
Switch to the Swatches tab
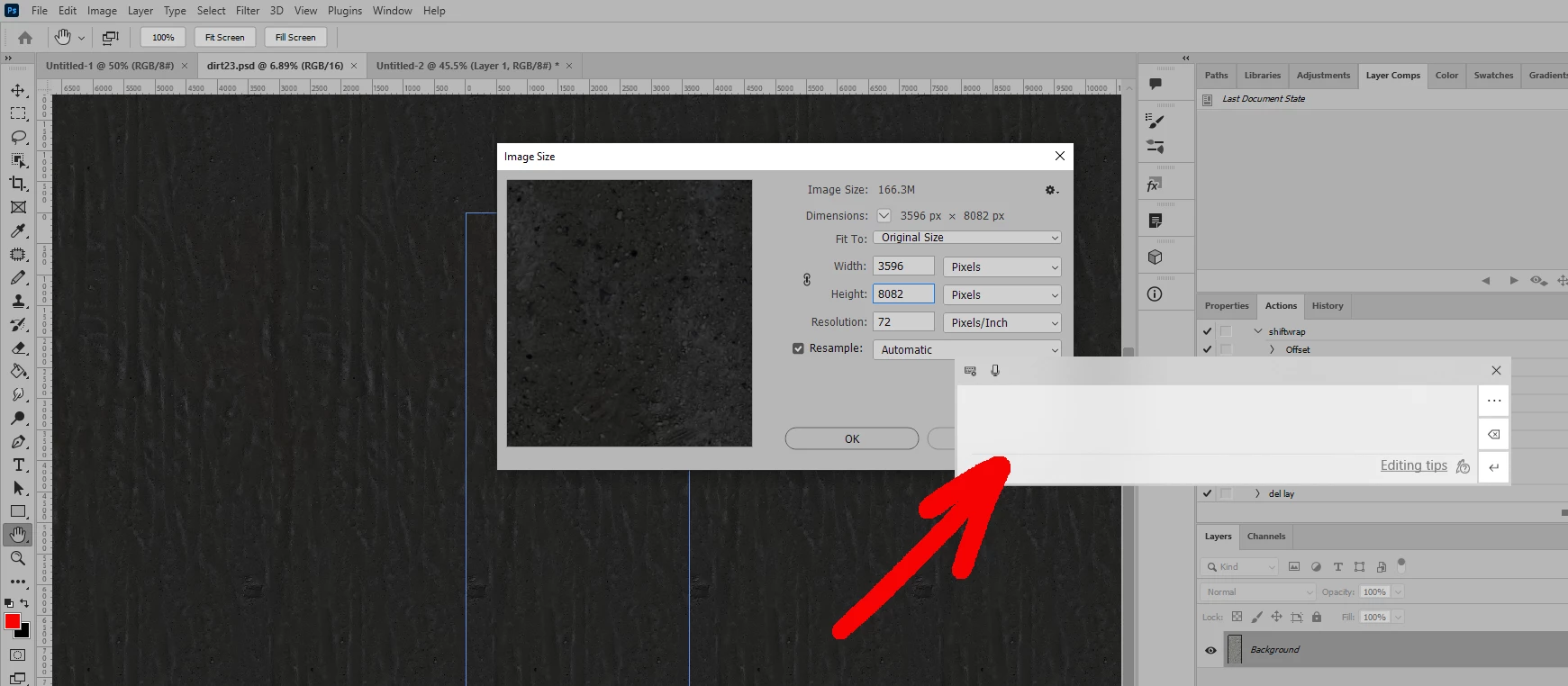pos(1493,76)
